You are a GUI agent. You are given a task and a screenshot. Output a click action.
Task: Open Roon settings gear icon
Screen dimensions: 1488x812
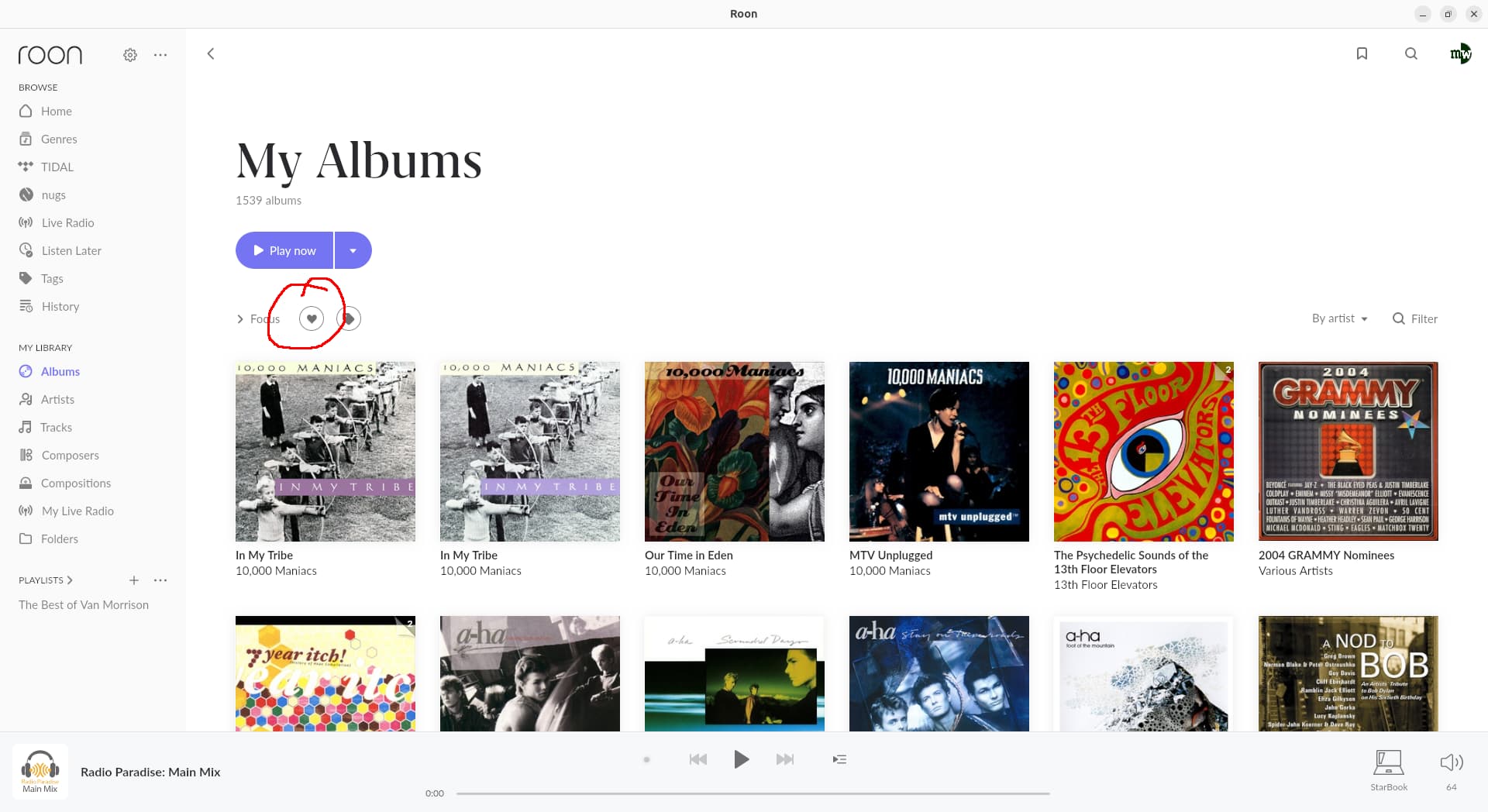(130, 55)
